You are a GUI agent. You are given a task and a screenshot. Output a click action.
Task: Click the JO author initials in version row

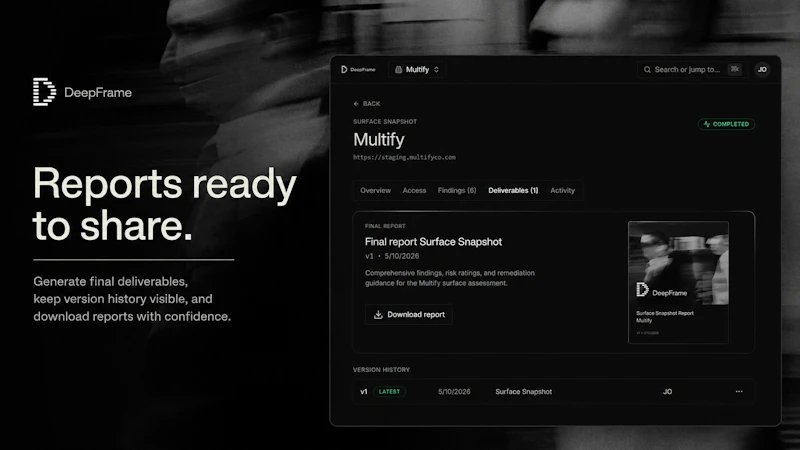pos(667,392)
